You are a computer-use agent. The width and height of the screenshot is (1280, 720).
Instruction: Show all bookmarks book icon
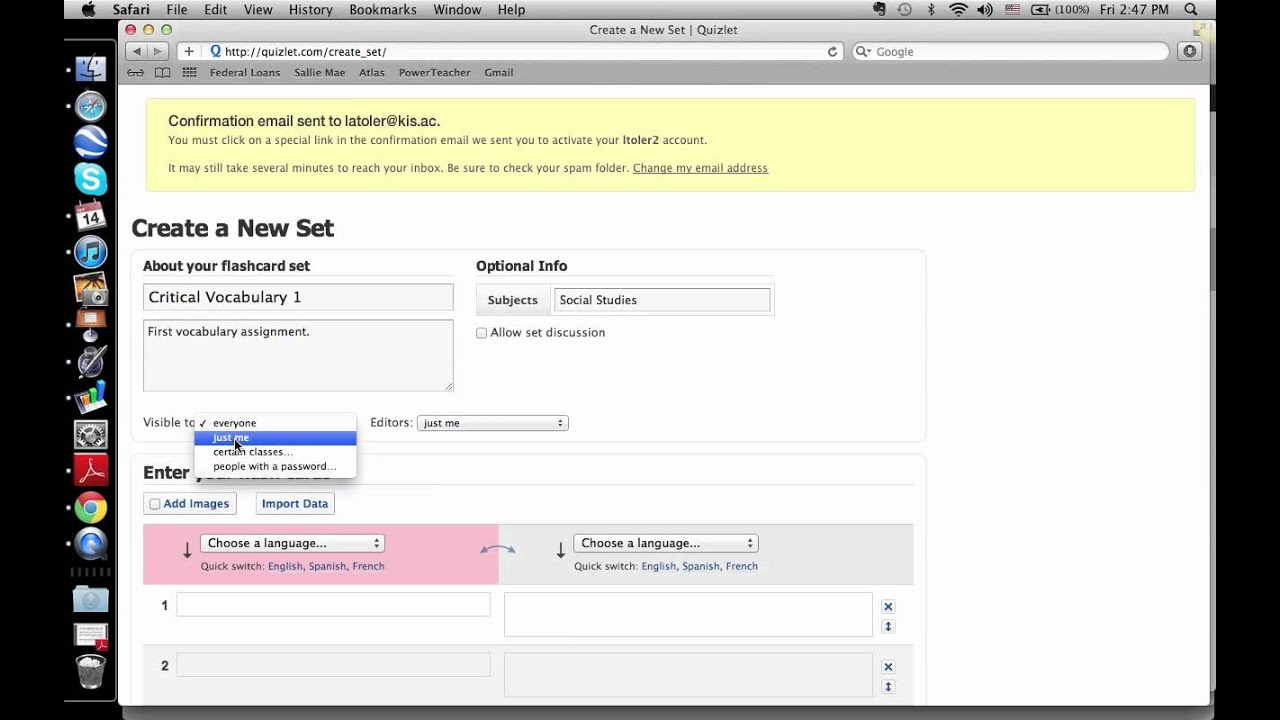[x=162, y=72]
